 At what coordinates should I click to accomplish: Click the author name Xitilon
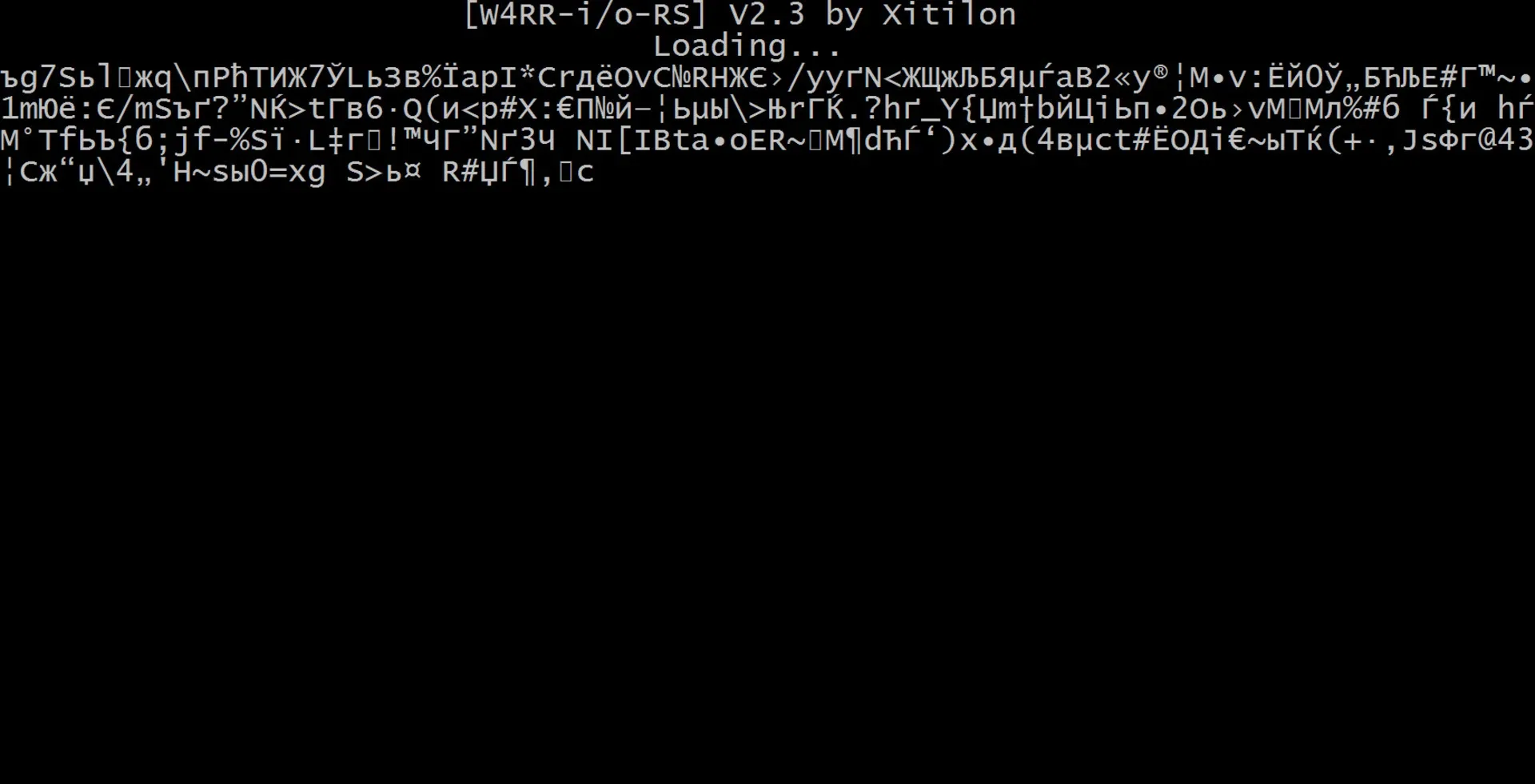tap(949, 14)
